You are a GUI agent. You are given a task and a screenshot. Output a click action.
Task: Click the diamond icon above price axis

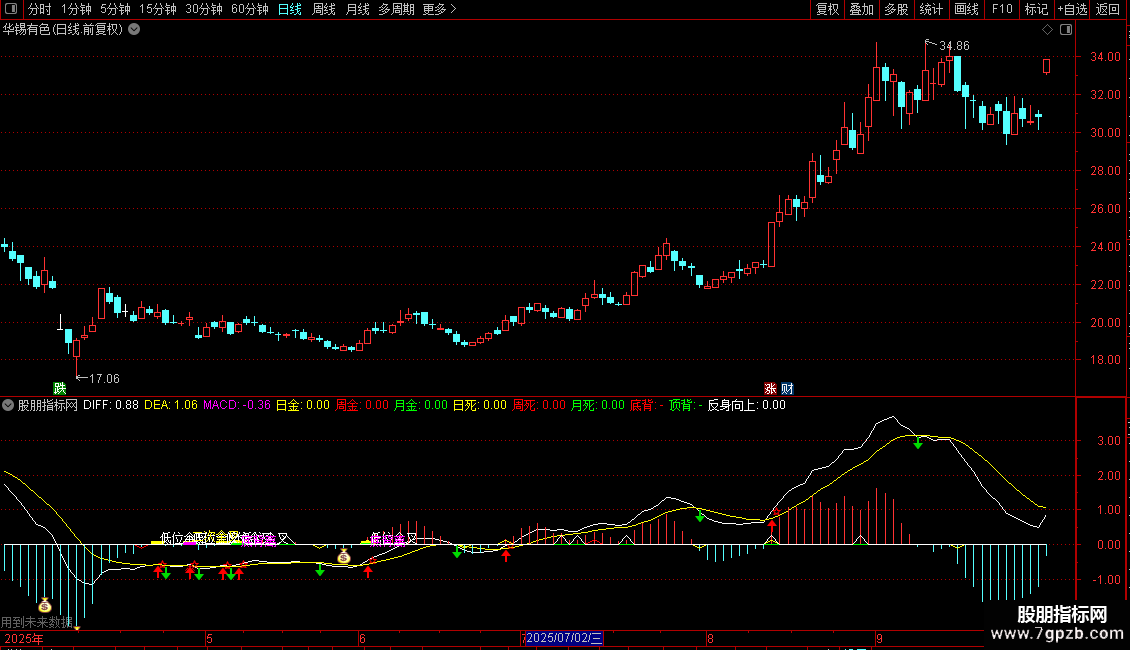(1048, 30)
